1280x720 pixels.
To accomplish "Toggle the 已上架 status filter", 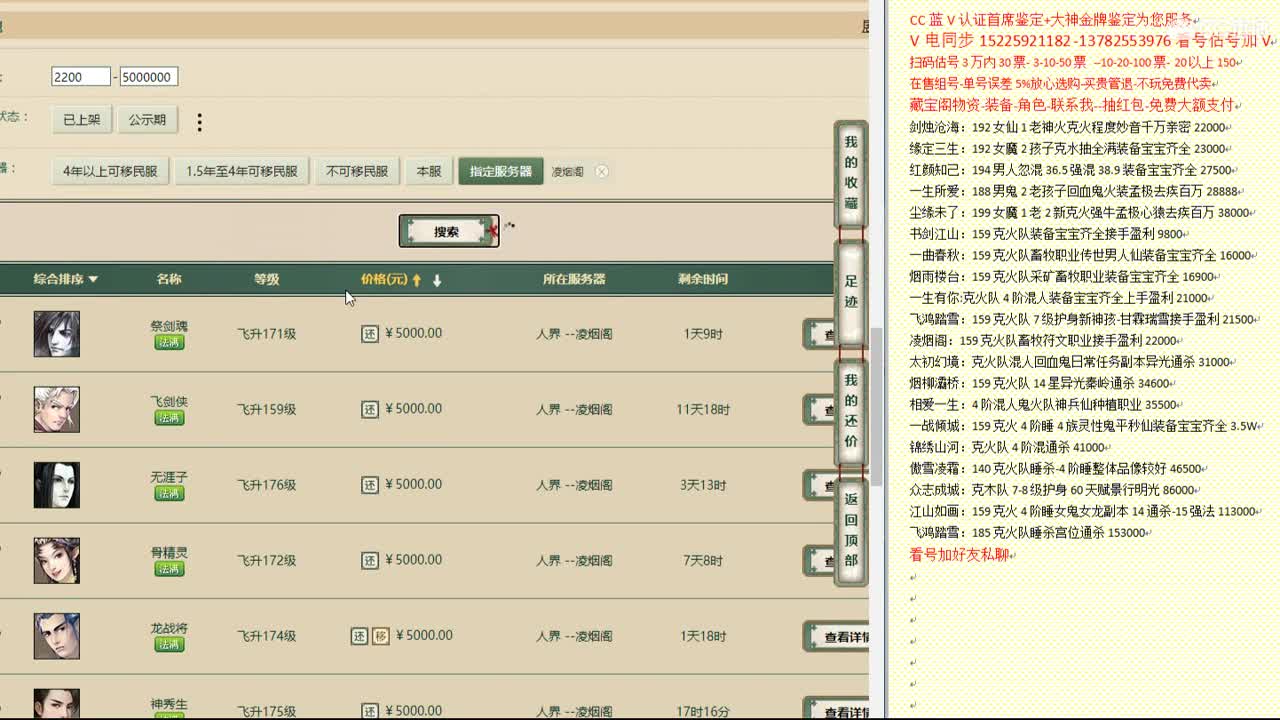I will click(81, 119).
